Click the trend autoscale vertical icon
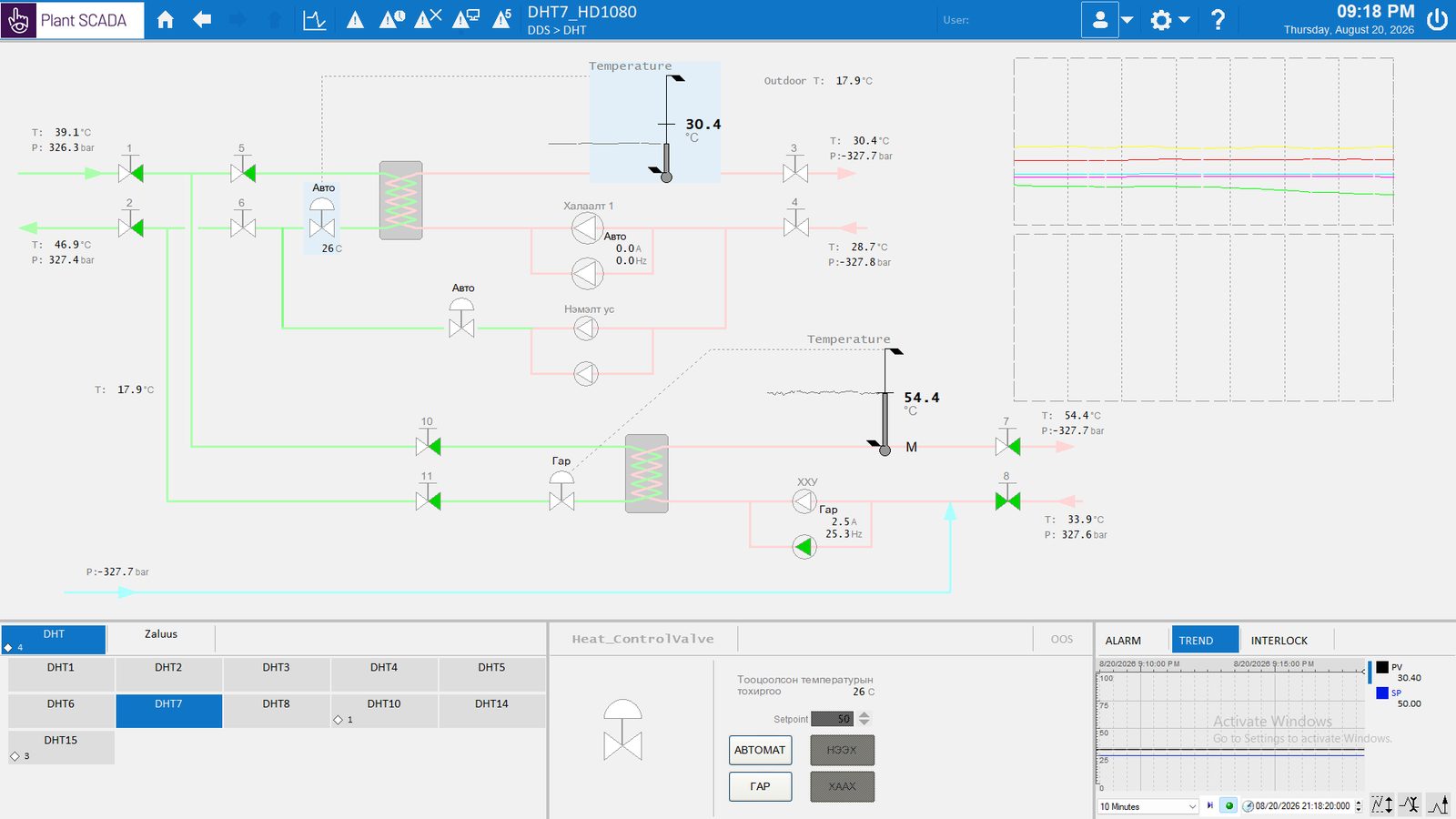This screenshot has width=1456, height=819. (1382, 804)
